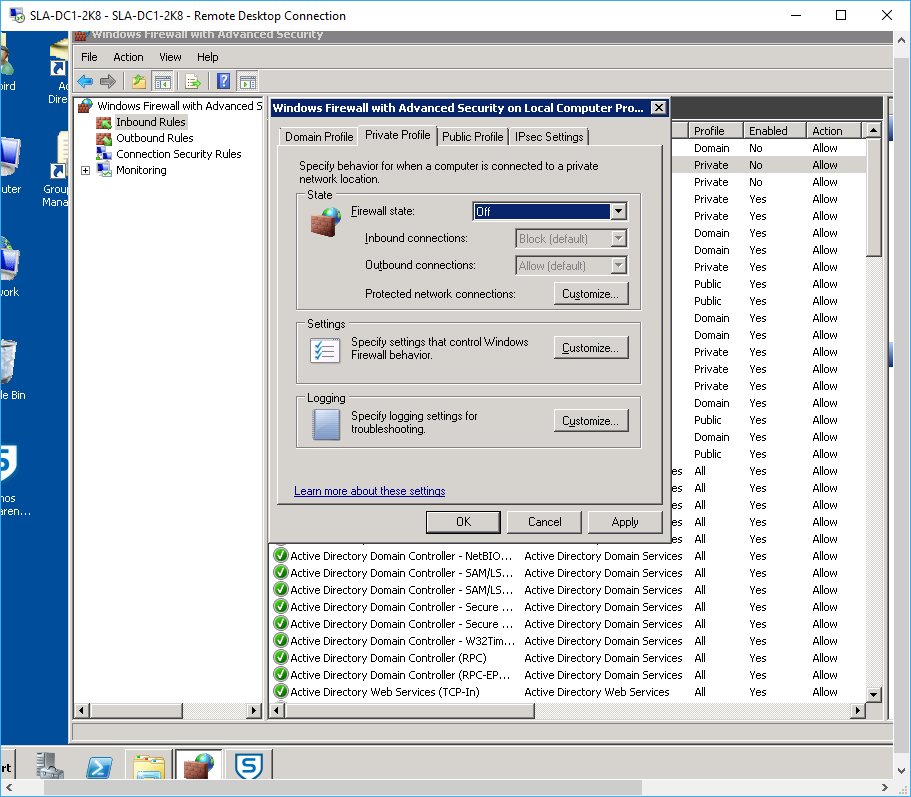
Task: Click rules list horizontal scroll left arrow
Action: (x=277, y=710)
